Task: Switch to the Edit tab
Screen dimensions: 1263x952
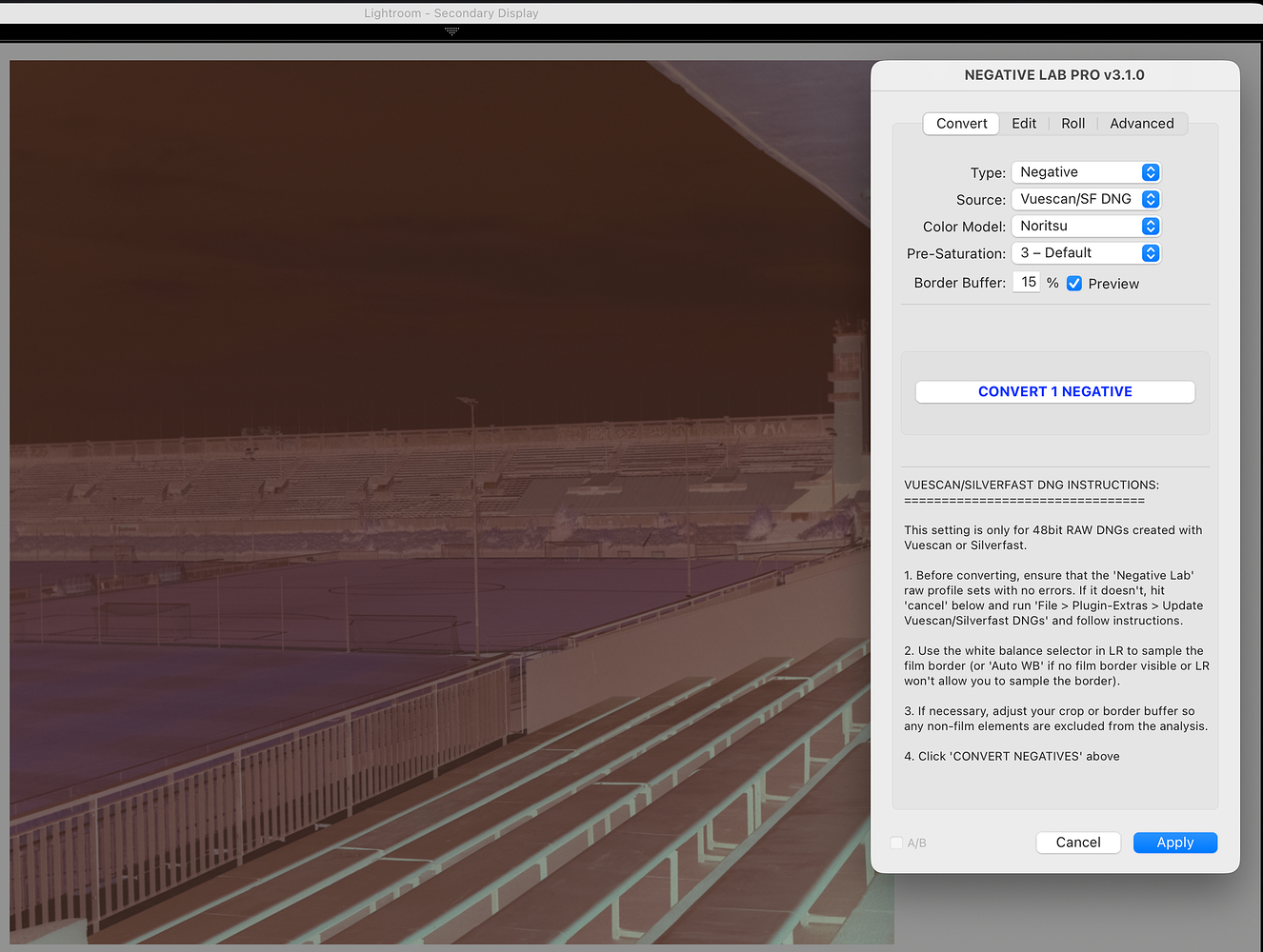Action: (x=1024, y=123)
